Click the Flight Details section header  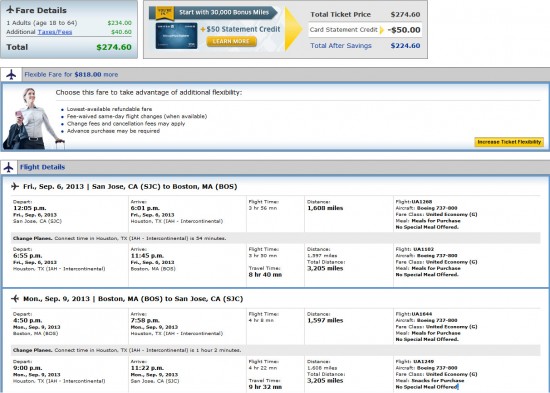point(42,167)
